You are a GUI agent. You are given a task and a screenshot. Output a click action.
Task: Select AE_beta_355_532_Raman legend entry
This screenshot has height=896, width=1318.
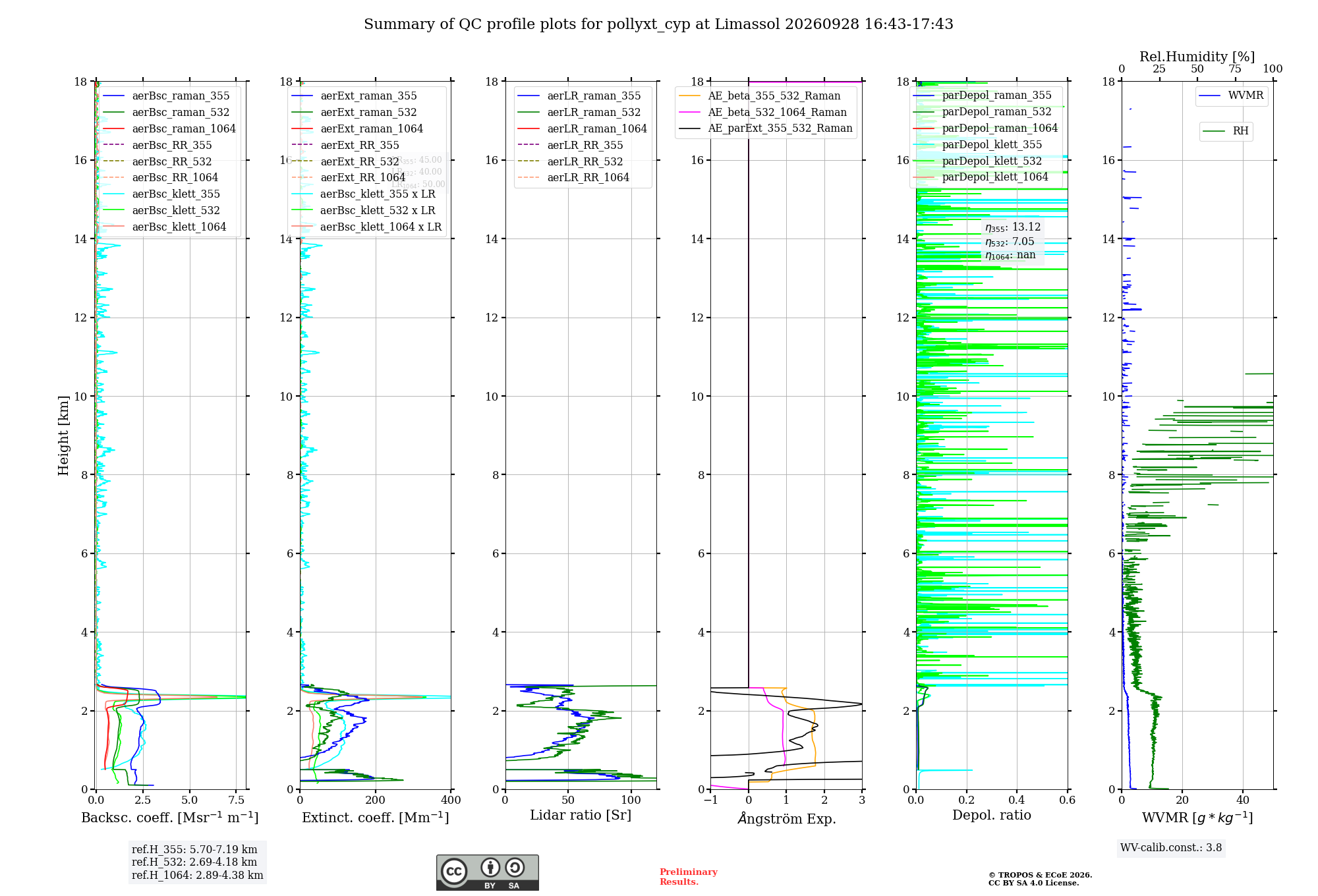click(760, 96)
